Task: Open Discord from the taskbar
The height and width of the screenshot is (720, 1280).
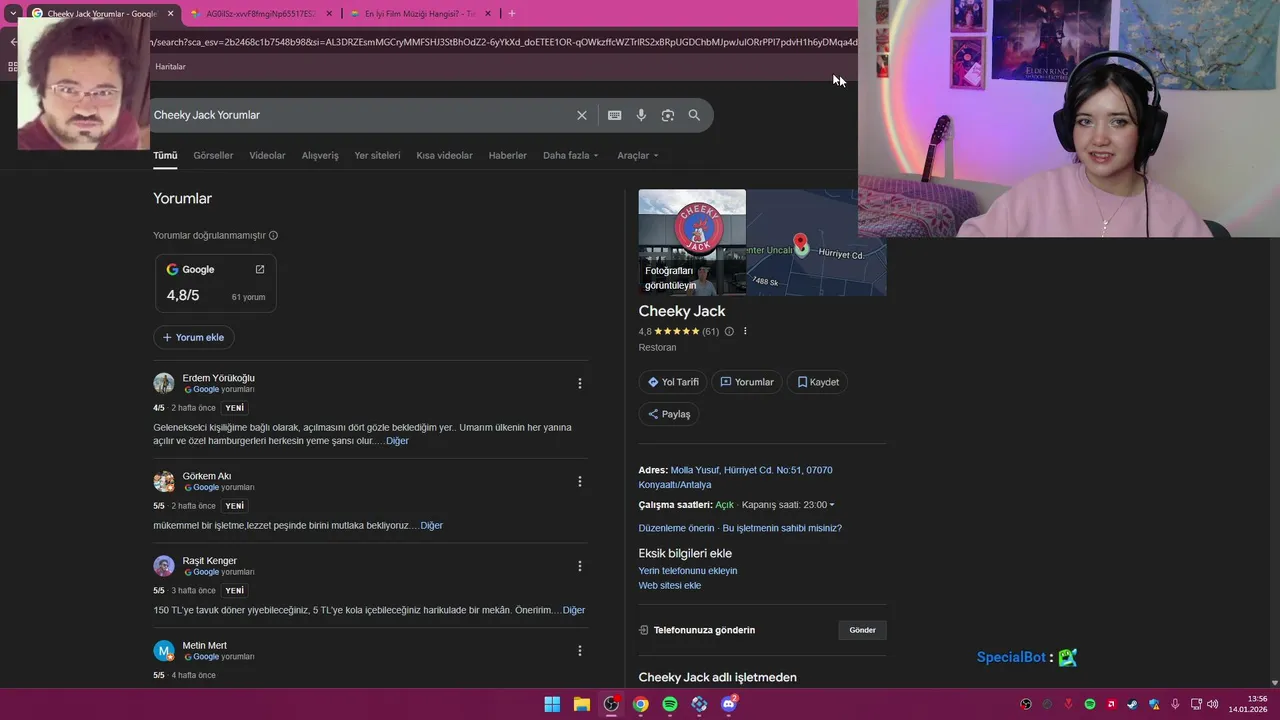Action: (729, 704)
